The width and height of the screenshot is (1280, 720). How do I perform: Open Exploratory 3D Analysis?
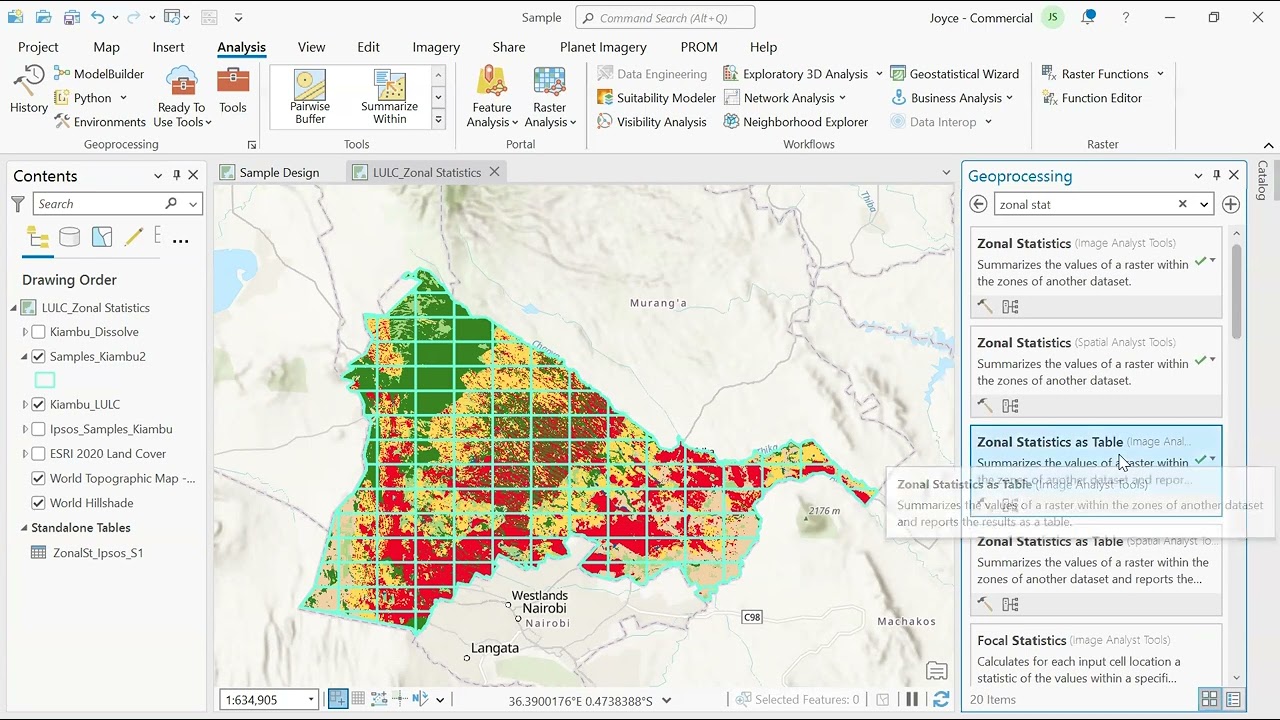point(803,74)
